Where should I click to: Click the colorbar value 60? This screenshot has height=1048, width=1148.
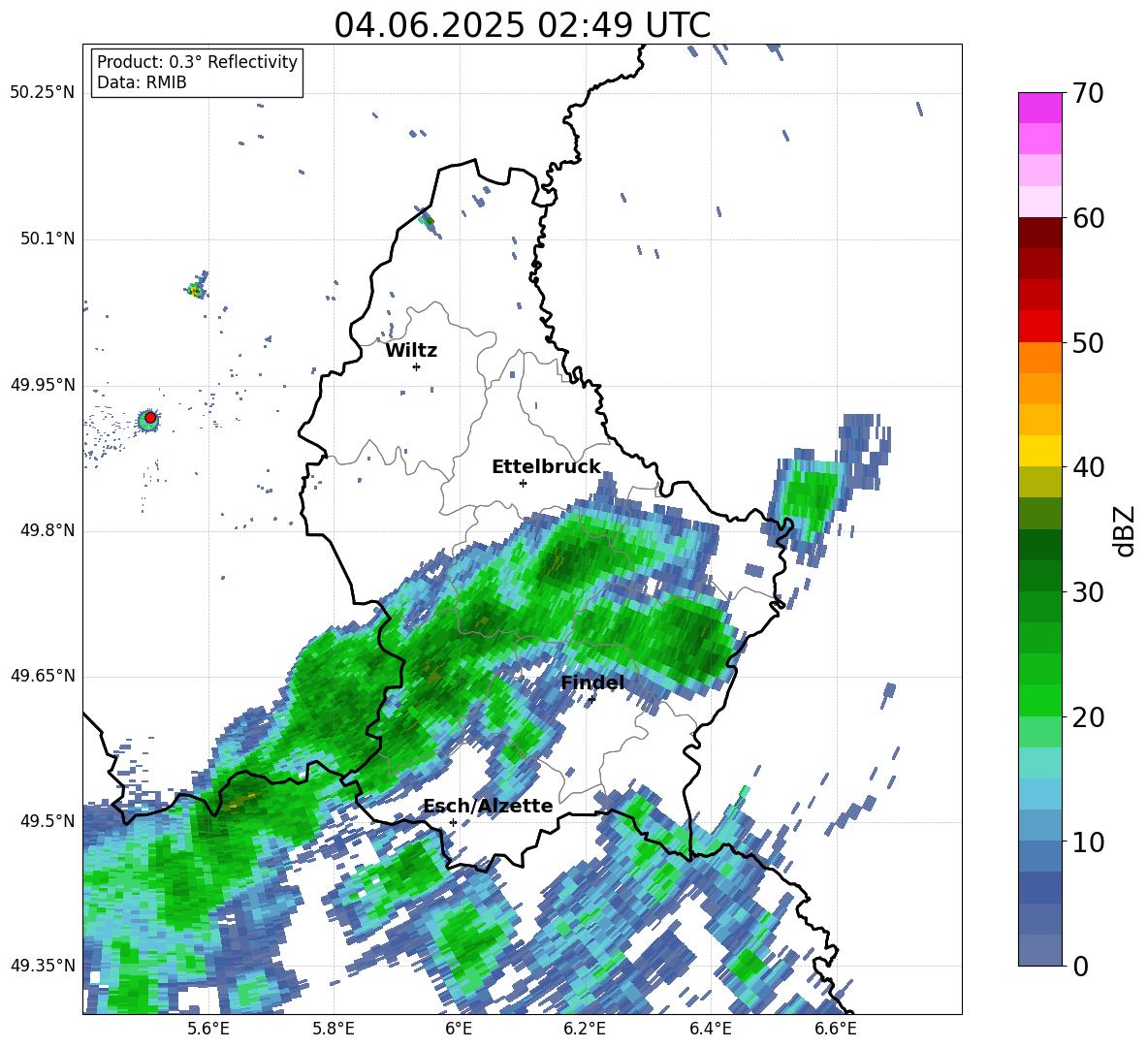click(1088, 218)
